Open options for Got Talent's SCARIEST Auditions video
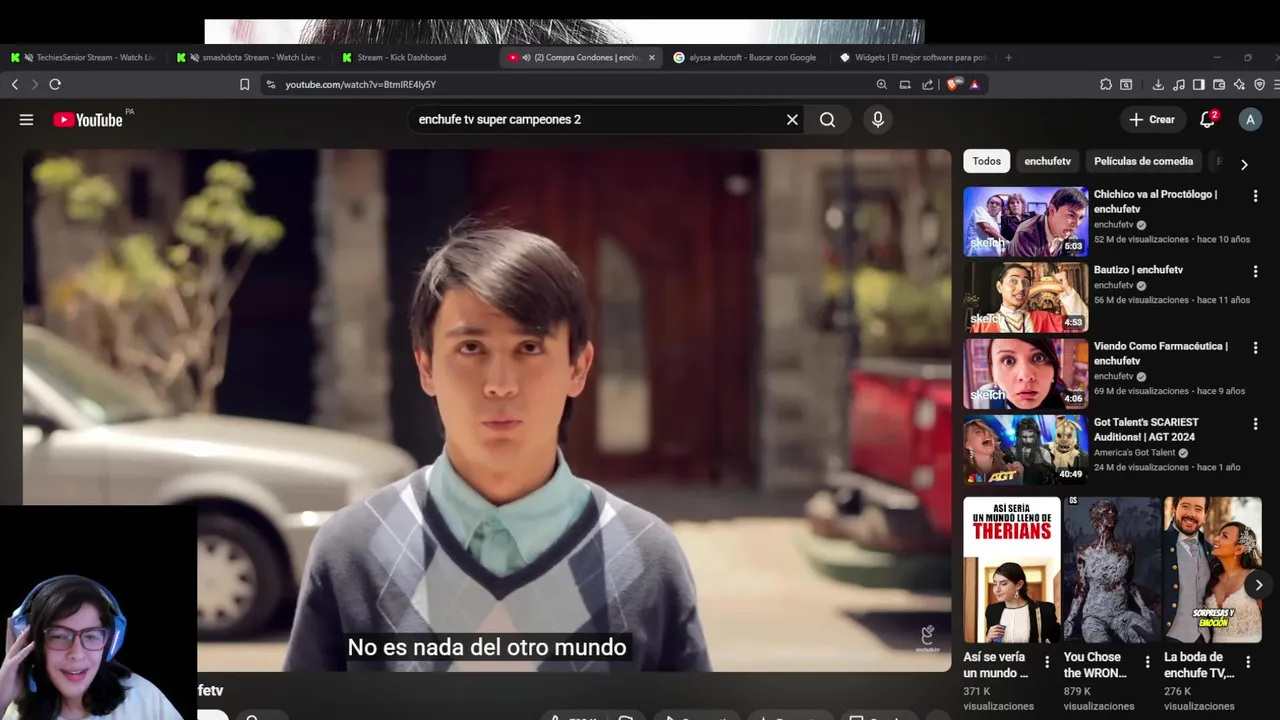The width and height of the screenshot is (1280, 720). pyautogui.click(x=1255, y=424)
